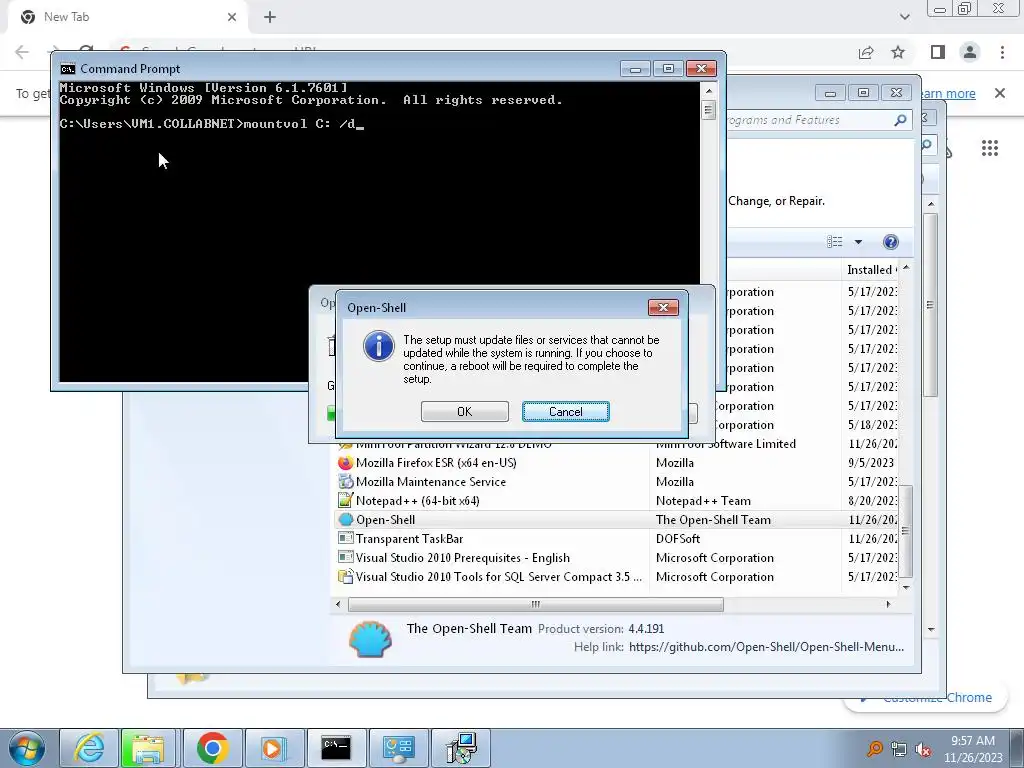This screenshot has height=768, width=1024.
Task: Select the Notepad++ (64-bit x64) entry
Action: (x=616, y=500)
